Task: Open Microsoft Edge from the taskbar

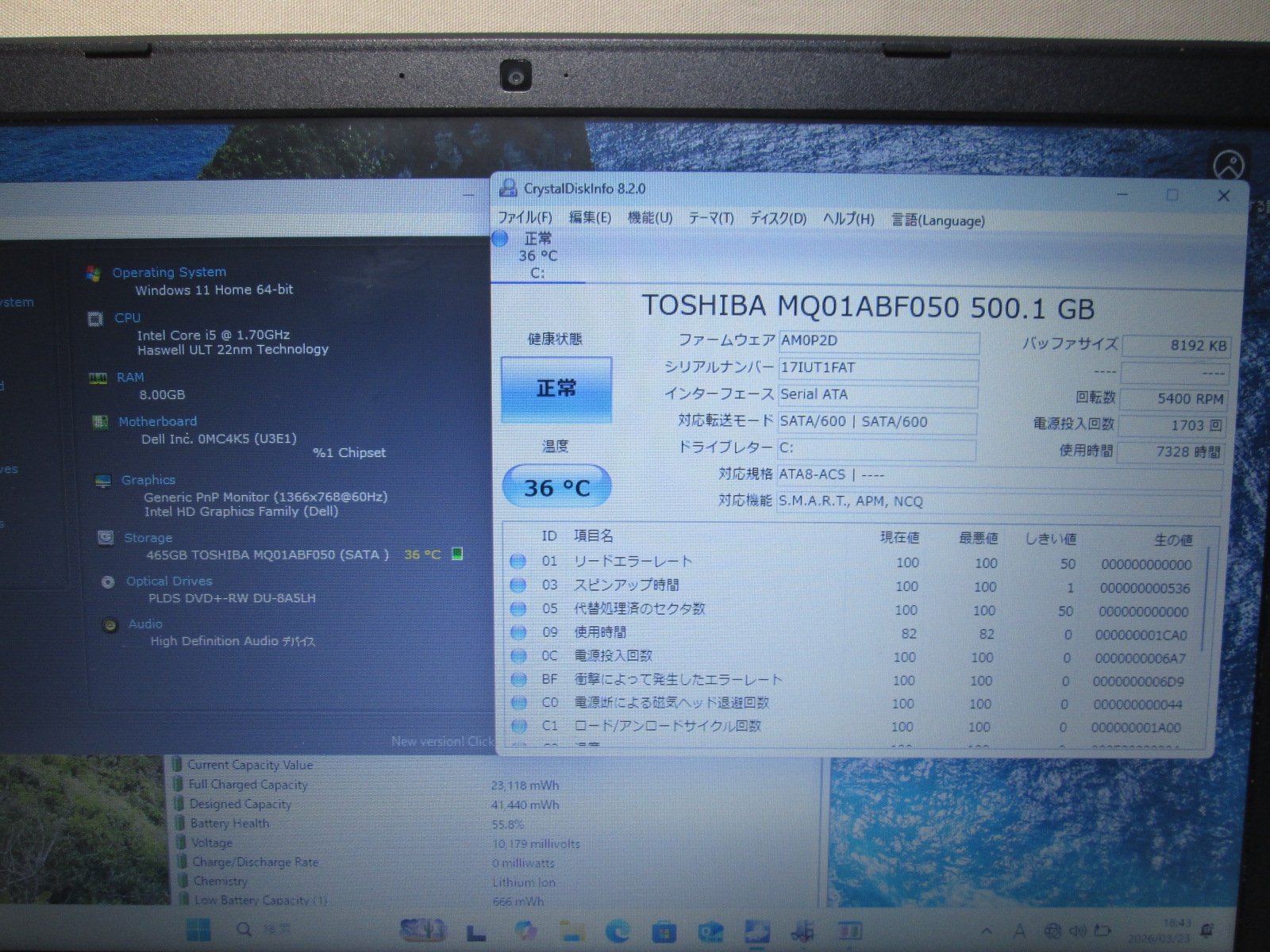Action: tap(618, 931)
